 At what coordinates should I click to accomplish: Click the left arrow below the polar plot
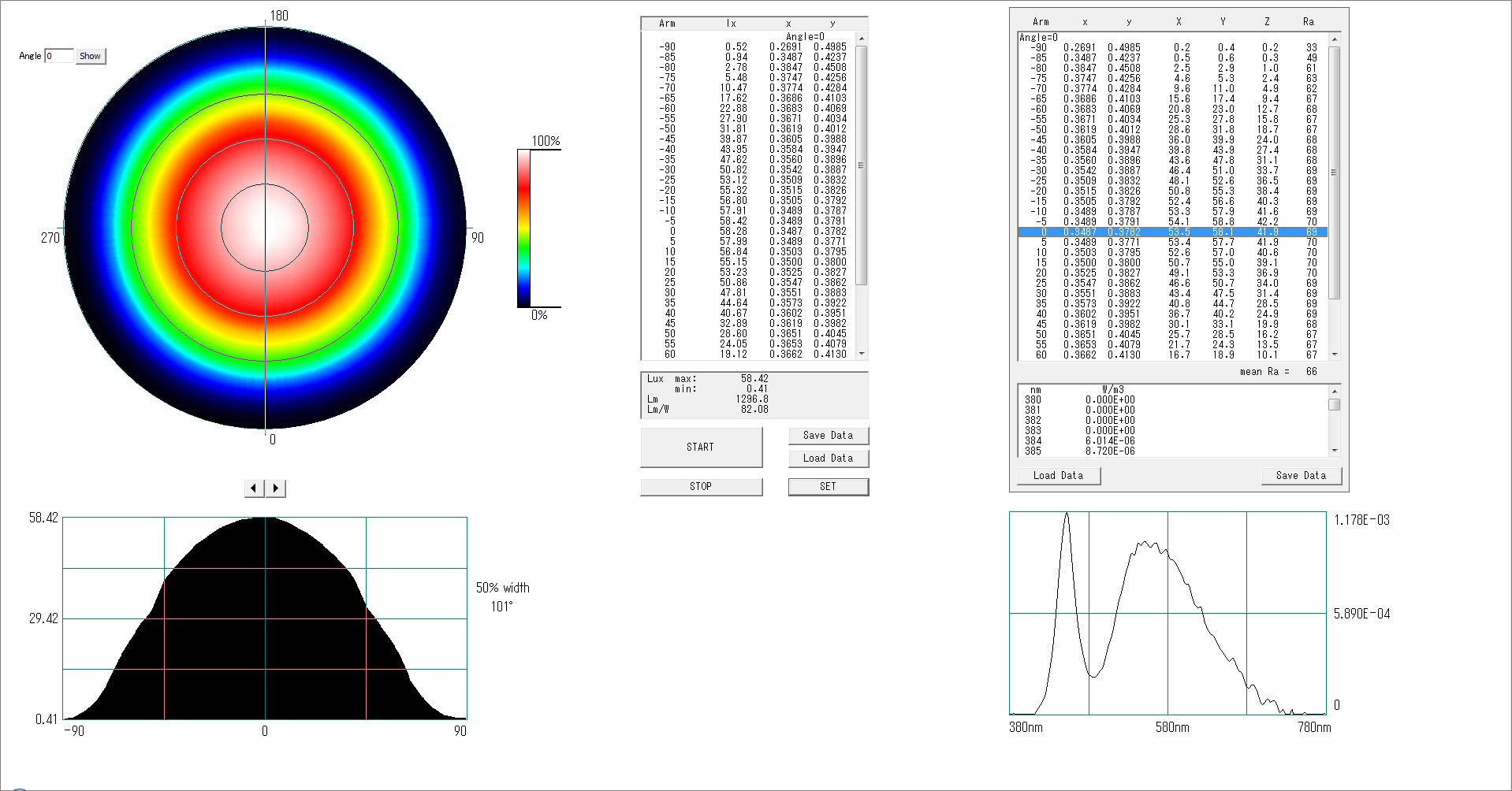[254, 488]
